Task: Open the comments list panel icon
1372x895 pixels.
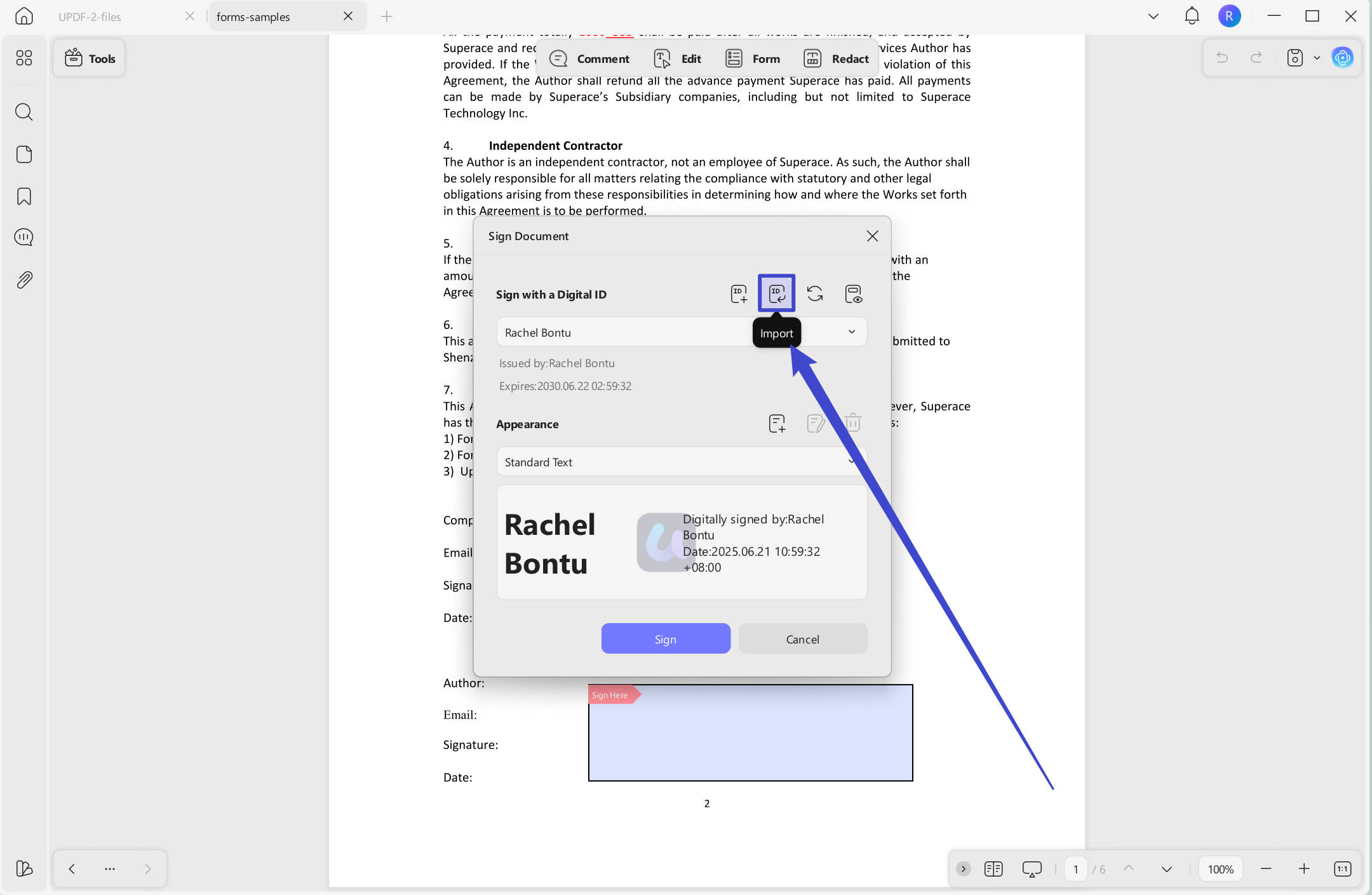Action: 24,238
